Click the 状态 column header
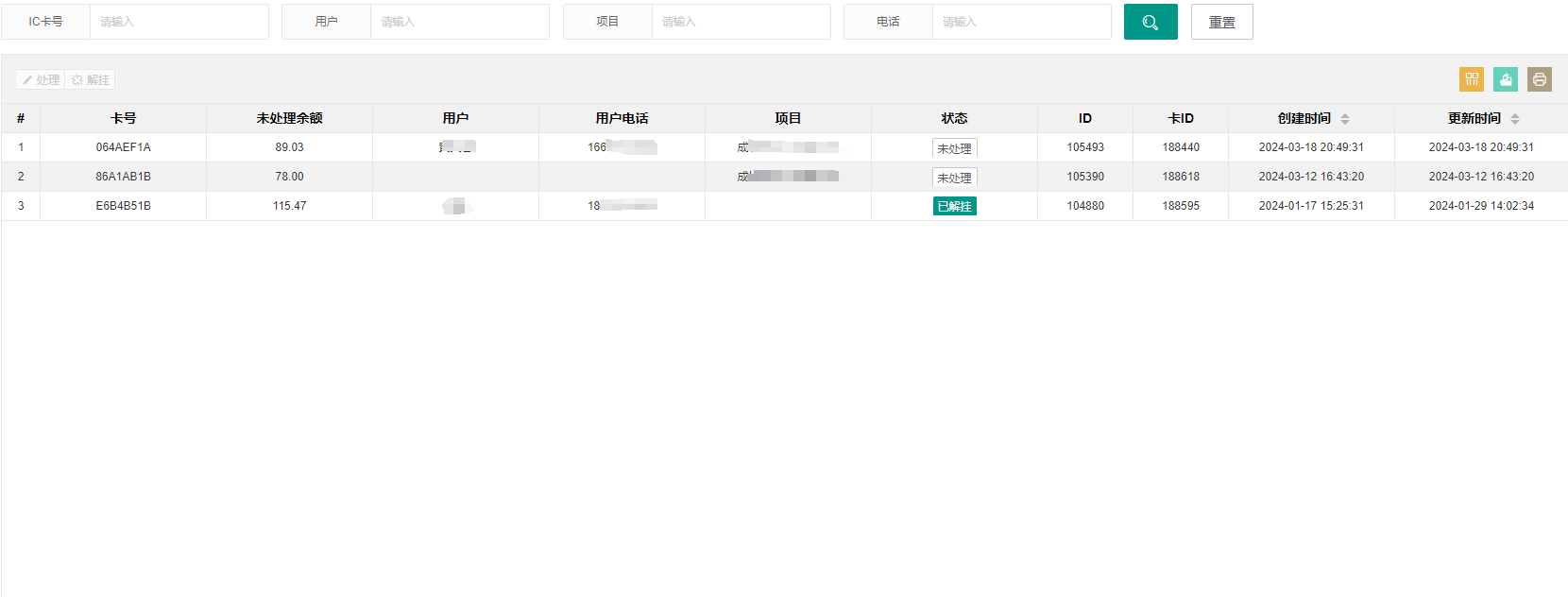Screen dimensions: 1568x597 (954, 118)
